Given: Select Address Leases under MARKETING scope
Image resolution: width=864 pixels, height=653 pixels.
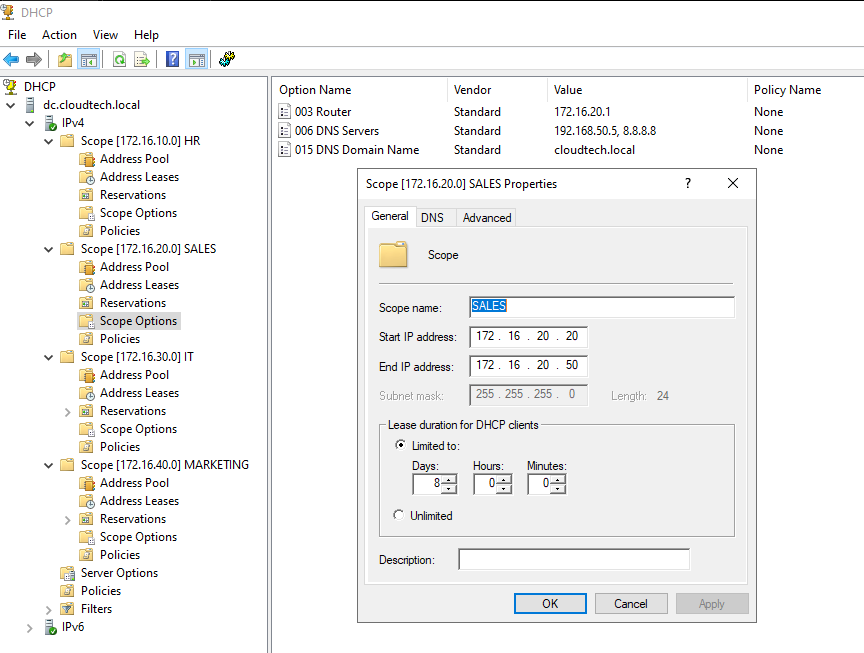Looking at the screenshot, I should (139, 501).
